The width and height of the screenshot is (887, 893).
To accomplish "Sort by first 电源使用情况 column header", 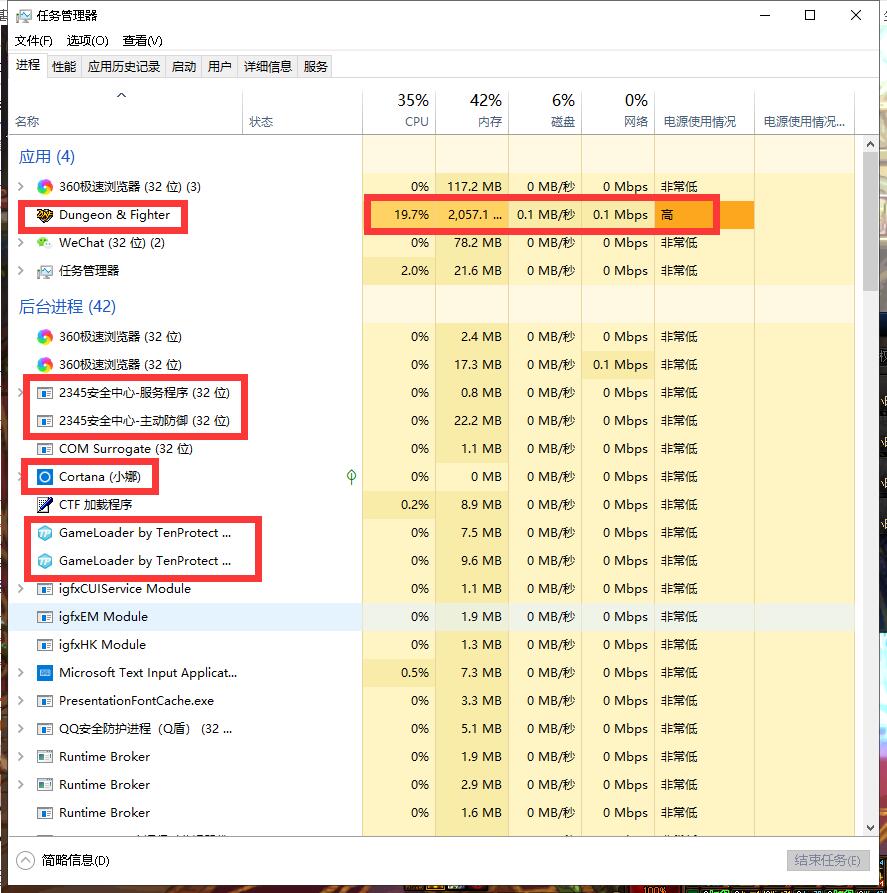I will 705,112.
